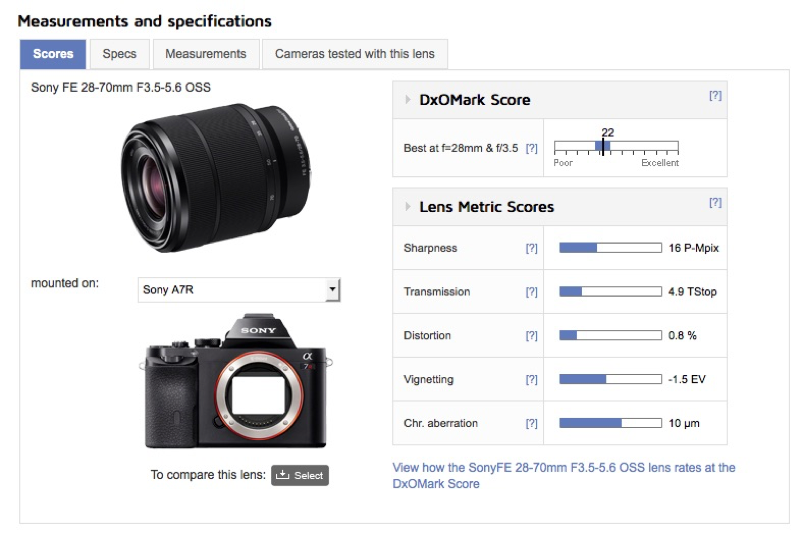
Task: Click the question mark beside Vignetting
Action: click(x=531, y=380)
